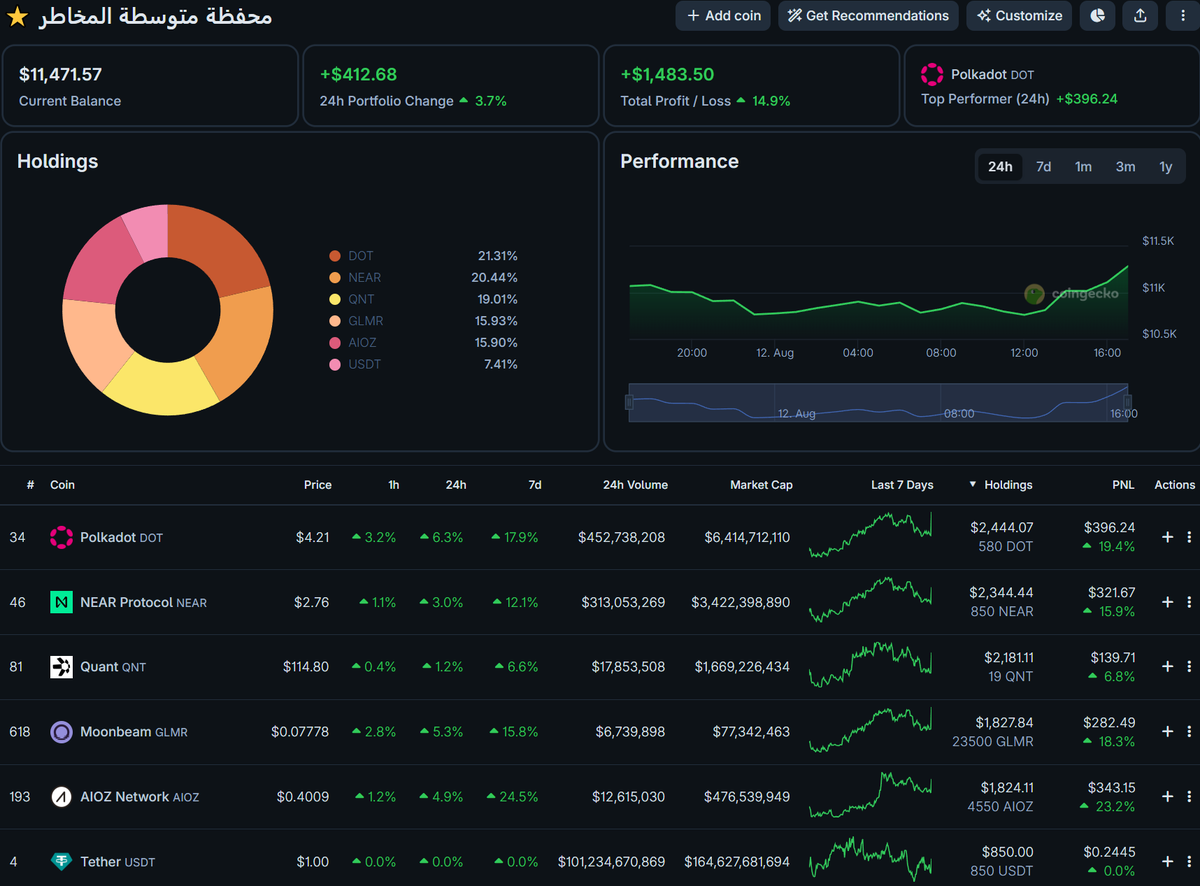Image resolution: width=1200 pixels, height=886 pixels.
Task: Click the Moonbeam coin logo
Action: 62,732
